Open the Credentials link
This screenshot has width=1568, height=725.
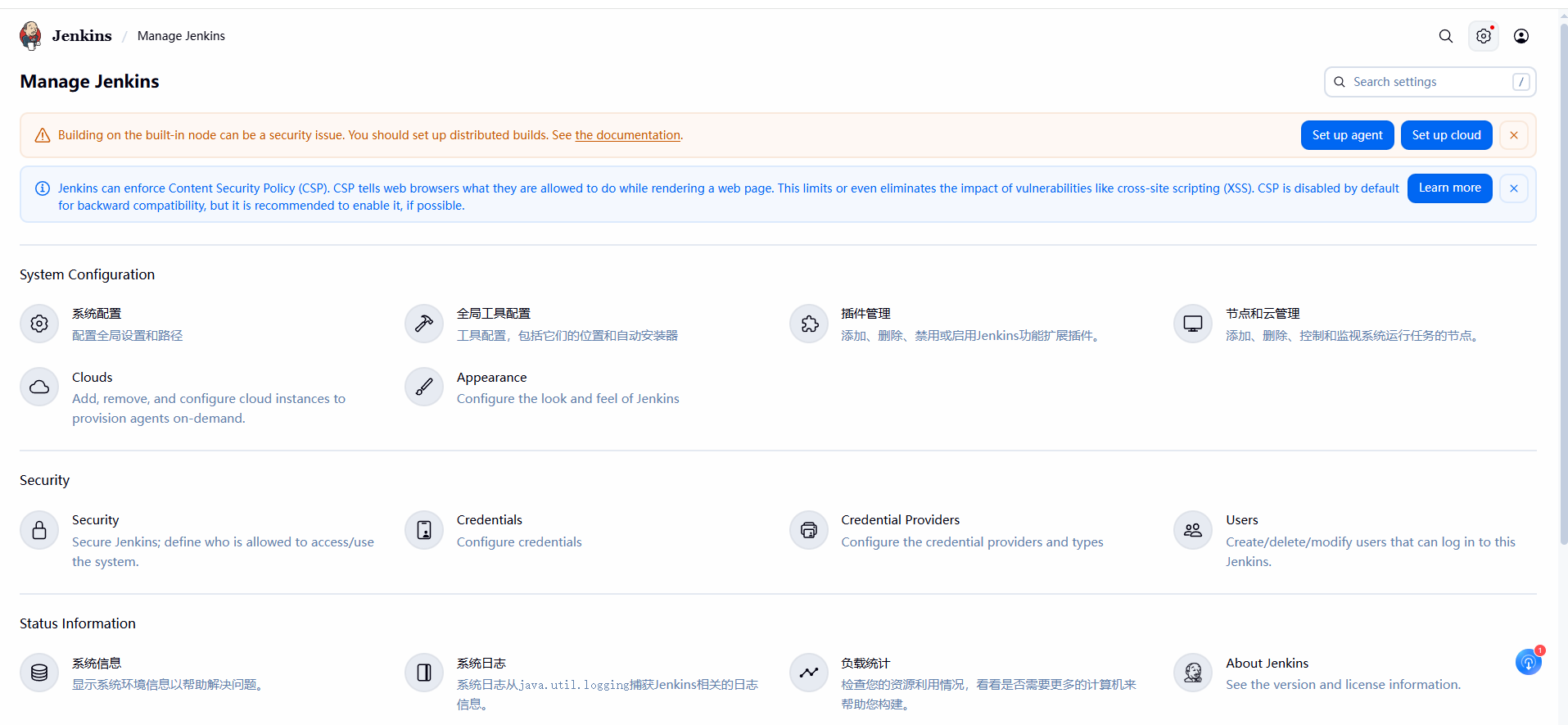coord(489,520)
